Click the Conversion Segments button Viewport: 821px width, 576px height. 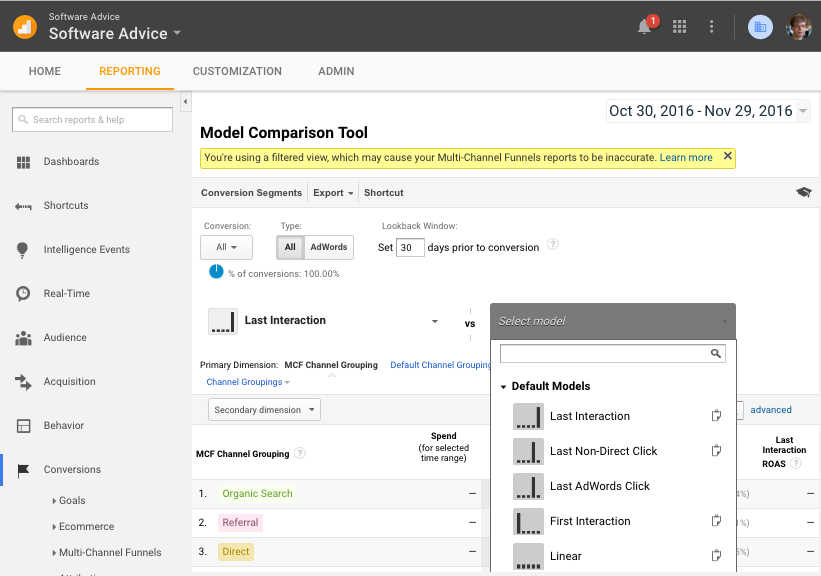(251, 192)
